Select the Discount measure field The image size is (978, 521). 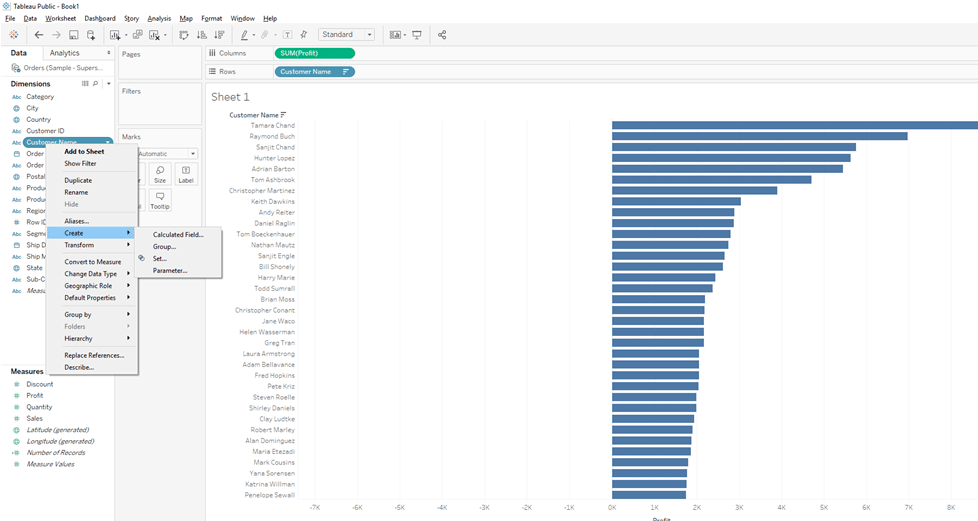(x=39, y=384)
